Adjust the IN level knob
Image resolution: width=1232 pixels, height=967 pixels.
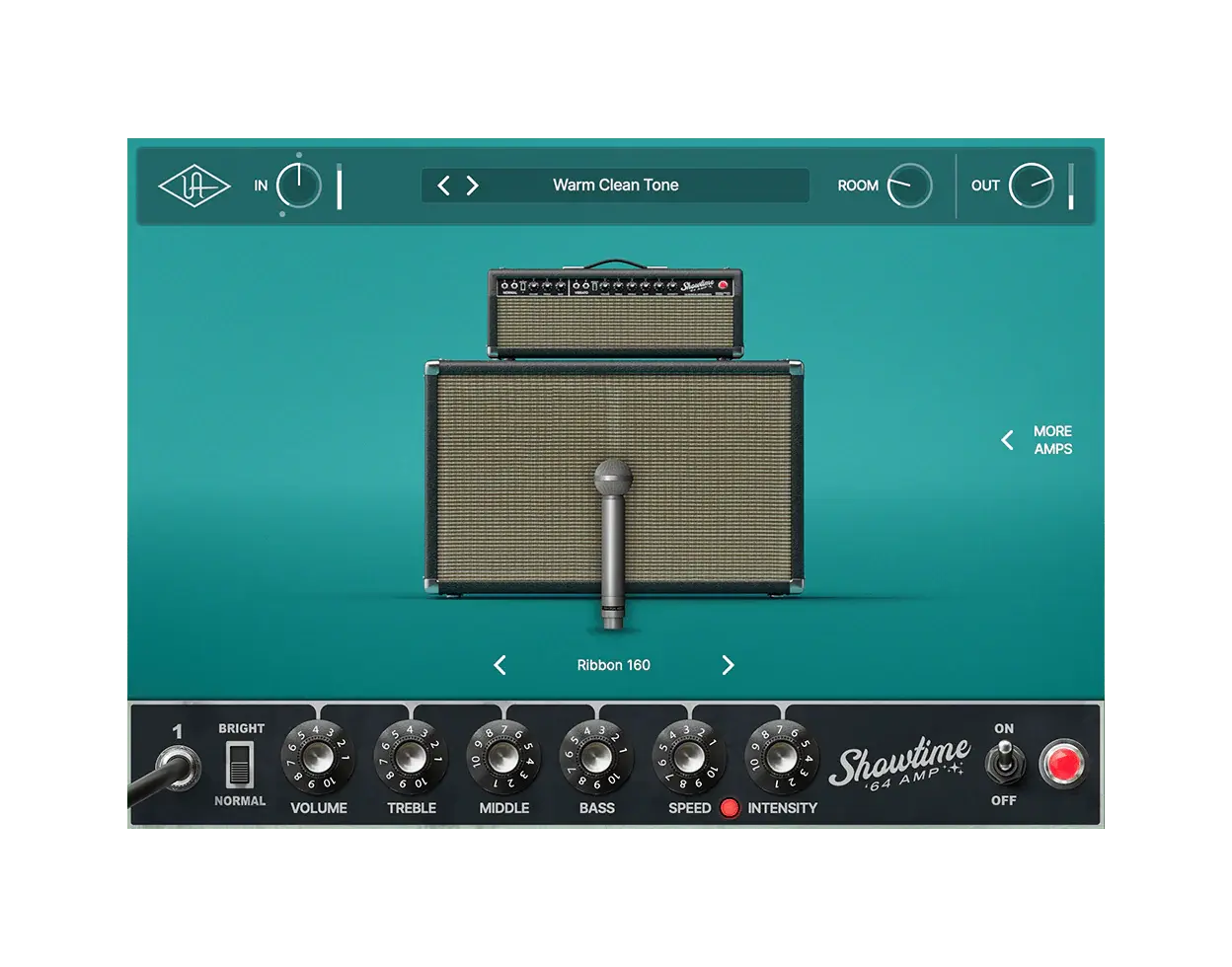[299, 186]
